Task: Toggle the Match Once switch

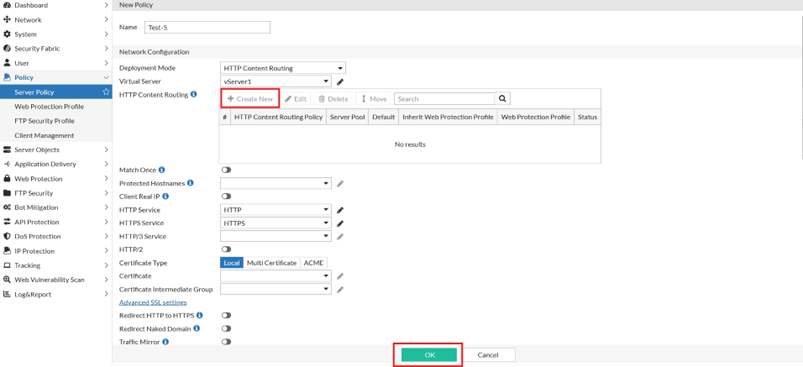Action: 226,169
